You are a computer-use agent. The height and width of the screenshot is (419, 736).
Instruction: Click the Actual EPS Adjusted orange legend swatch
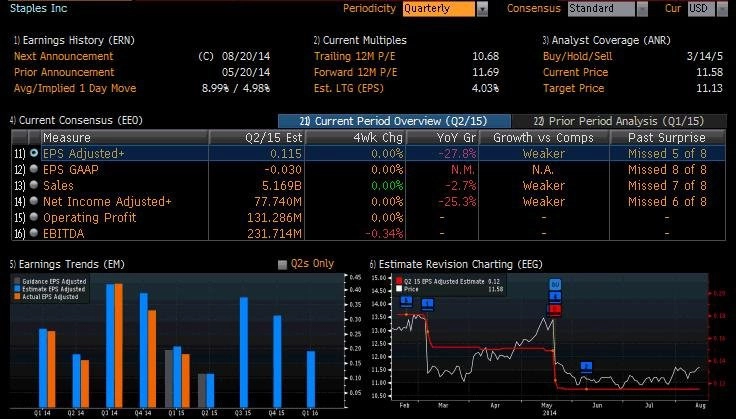pyautogui.click(x=17, y=297)
